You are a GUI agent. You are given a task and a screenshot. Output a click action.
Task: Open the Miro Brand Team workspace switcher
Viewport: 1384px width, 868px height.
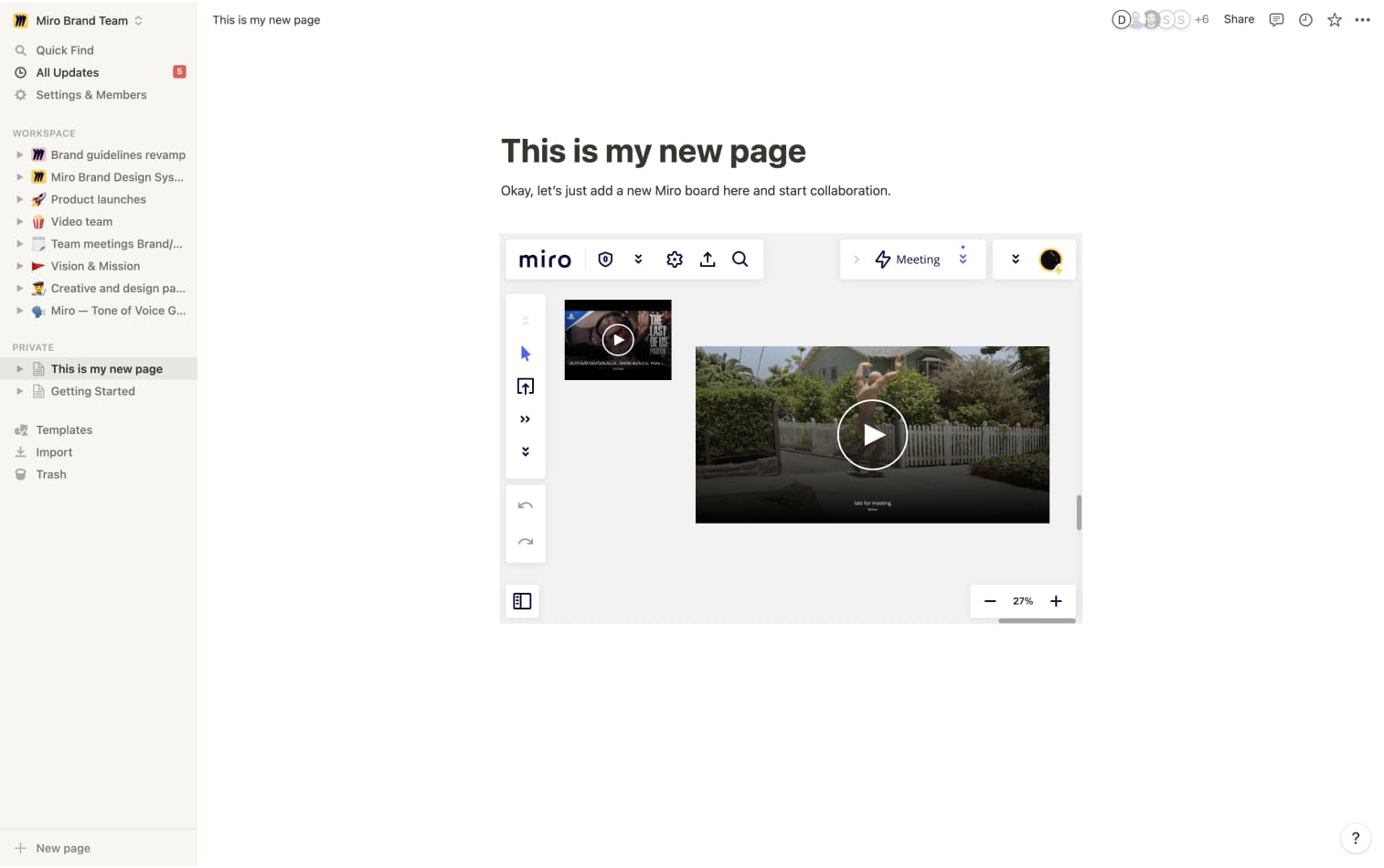click(x=78, y=20)
